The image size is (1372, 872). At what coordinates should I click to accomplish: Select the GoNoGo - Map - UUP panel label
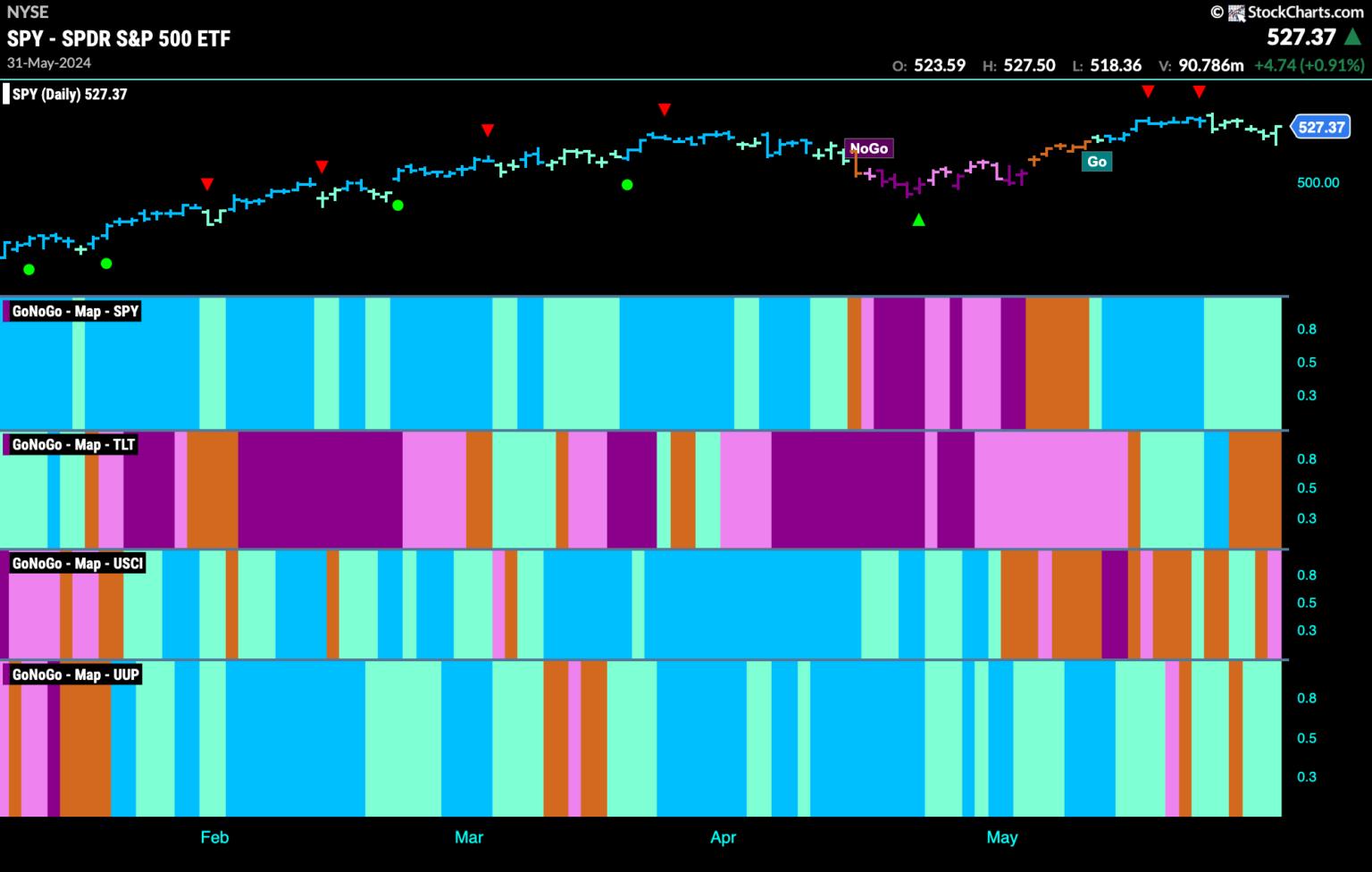tap(75, 674)
